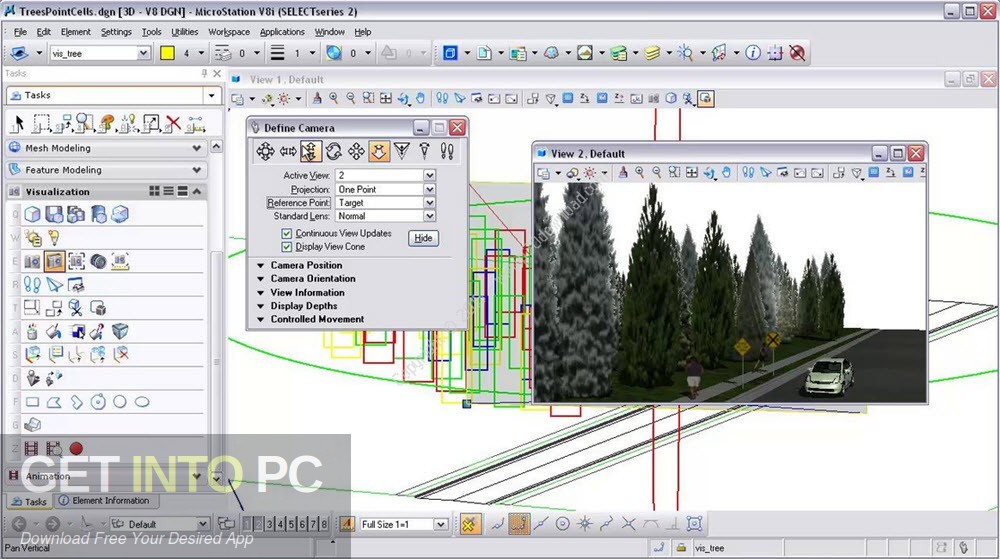Select the Place Ellipse tool
This screenshot has width=1000, height=559.
click(x=142, y=402)
